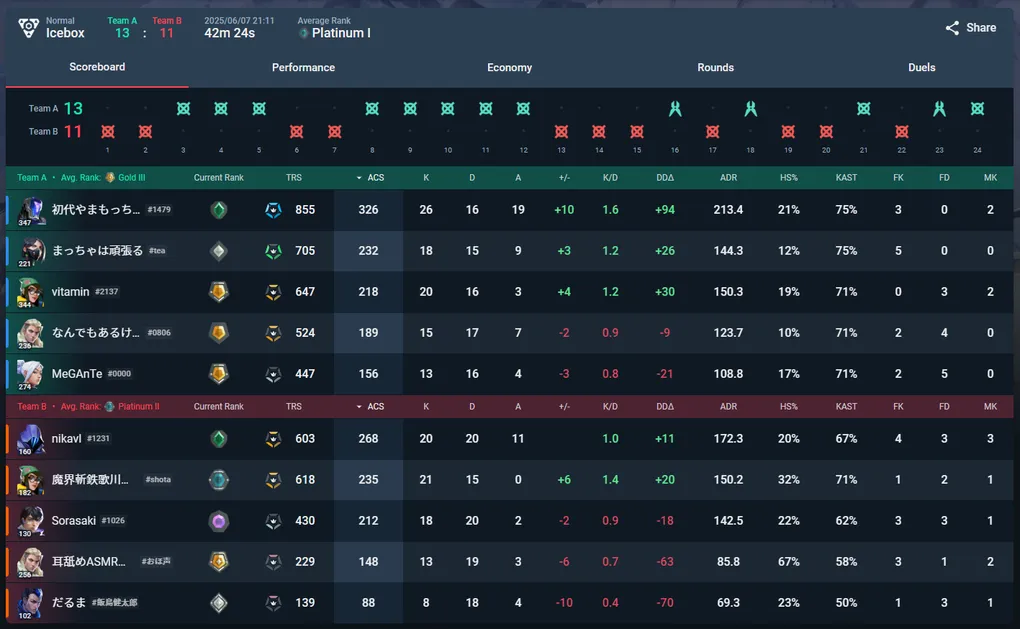Image resolution: width=1020 pixels, height=629 pixels.
Task: Click the Platinum I average rank icon
Action: (x=303, y=33)
